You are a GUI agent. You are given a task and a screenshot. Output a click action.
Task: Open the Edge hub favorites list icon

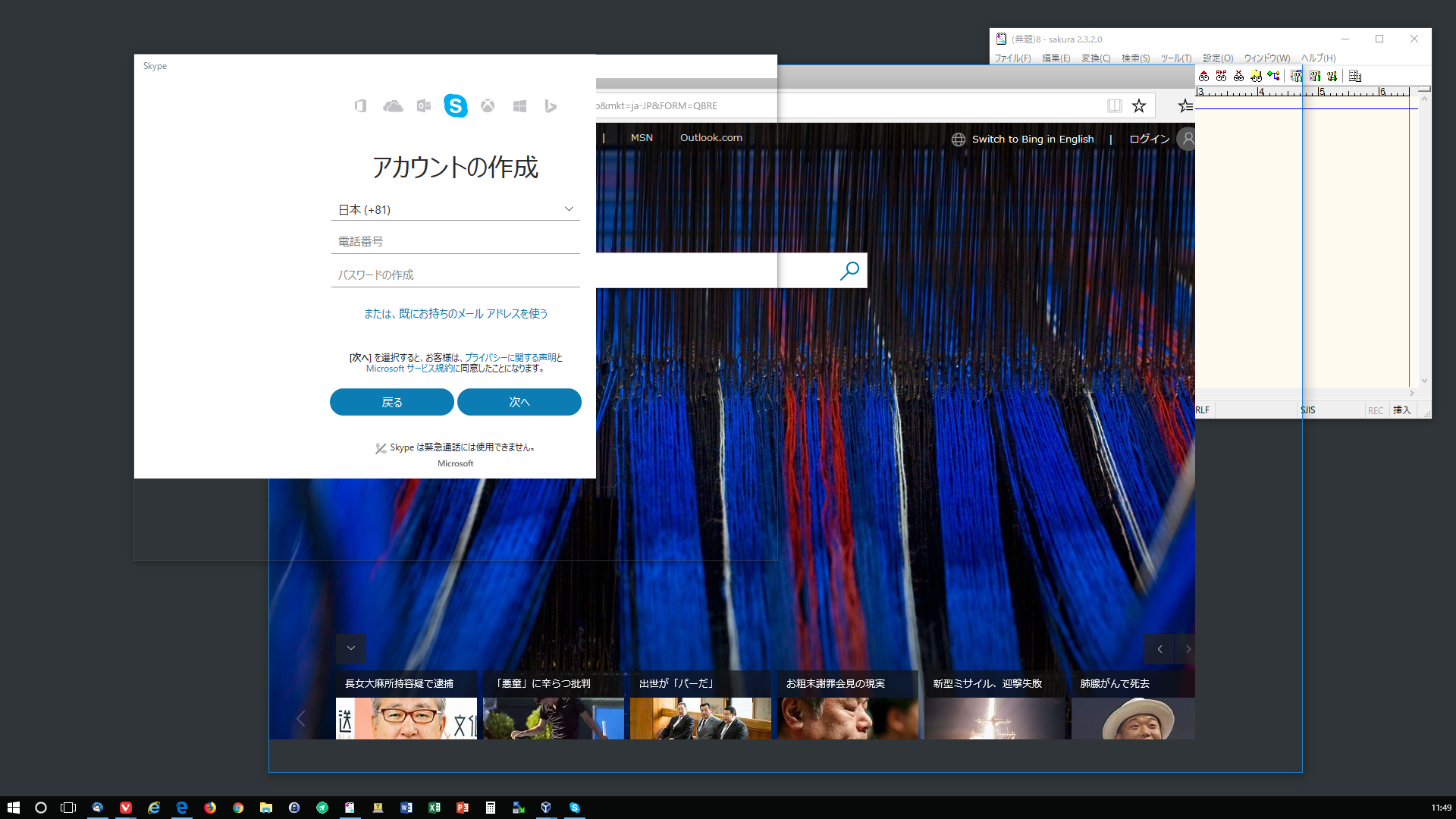pos(1186,106)
